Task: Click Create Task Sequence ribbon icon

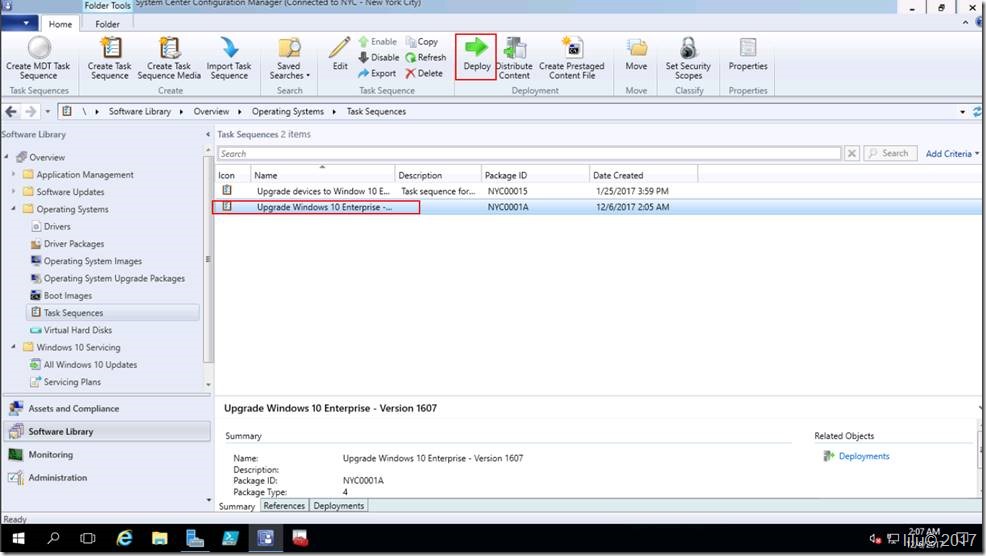Action: click(110, 48)
